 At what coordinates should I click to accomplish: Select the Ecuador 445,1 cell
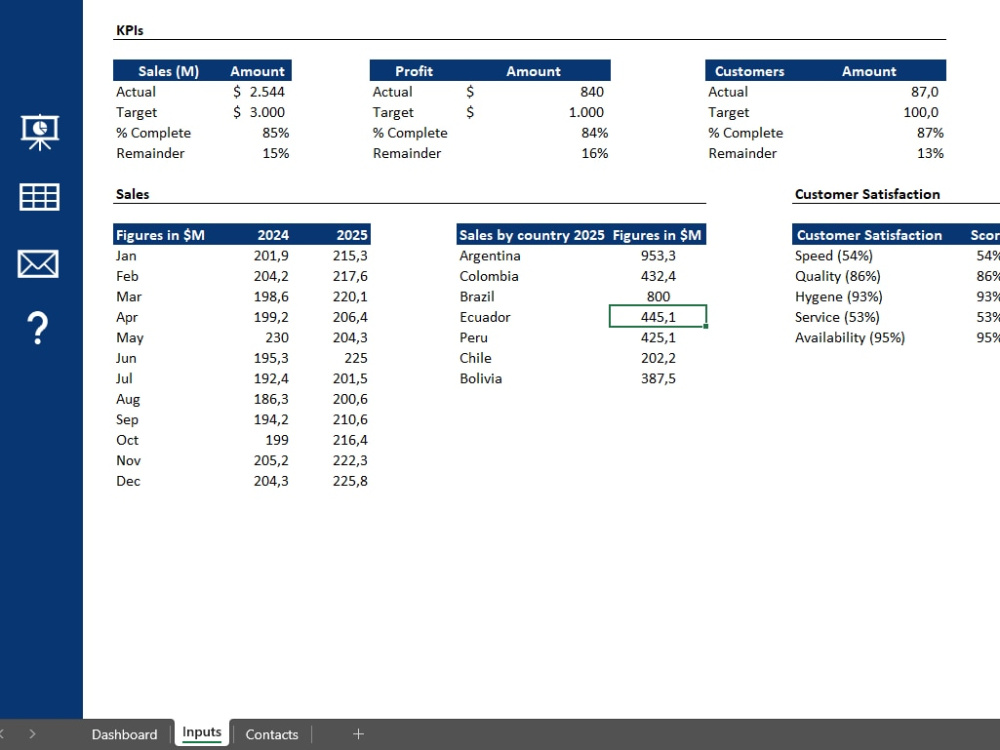[x=658, y=317]
